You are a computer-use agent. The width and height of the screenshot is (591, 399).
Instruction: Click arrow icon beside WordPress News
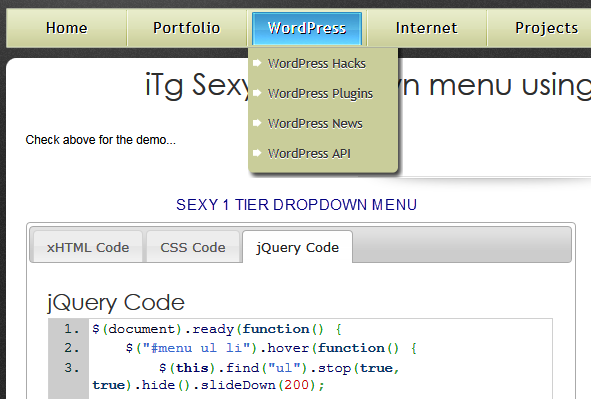257,123
